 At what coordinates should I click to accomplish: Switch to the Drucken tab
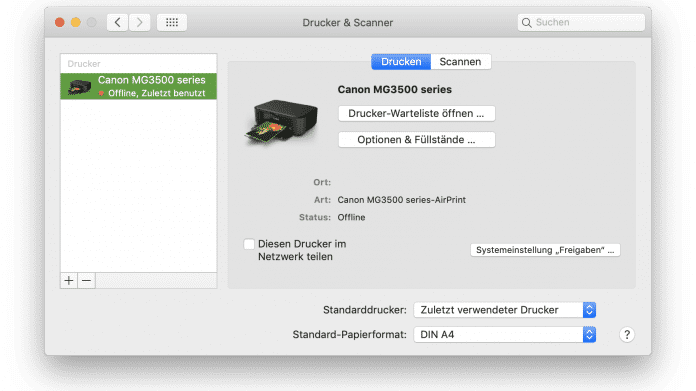(401, 62)
